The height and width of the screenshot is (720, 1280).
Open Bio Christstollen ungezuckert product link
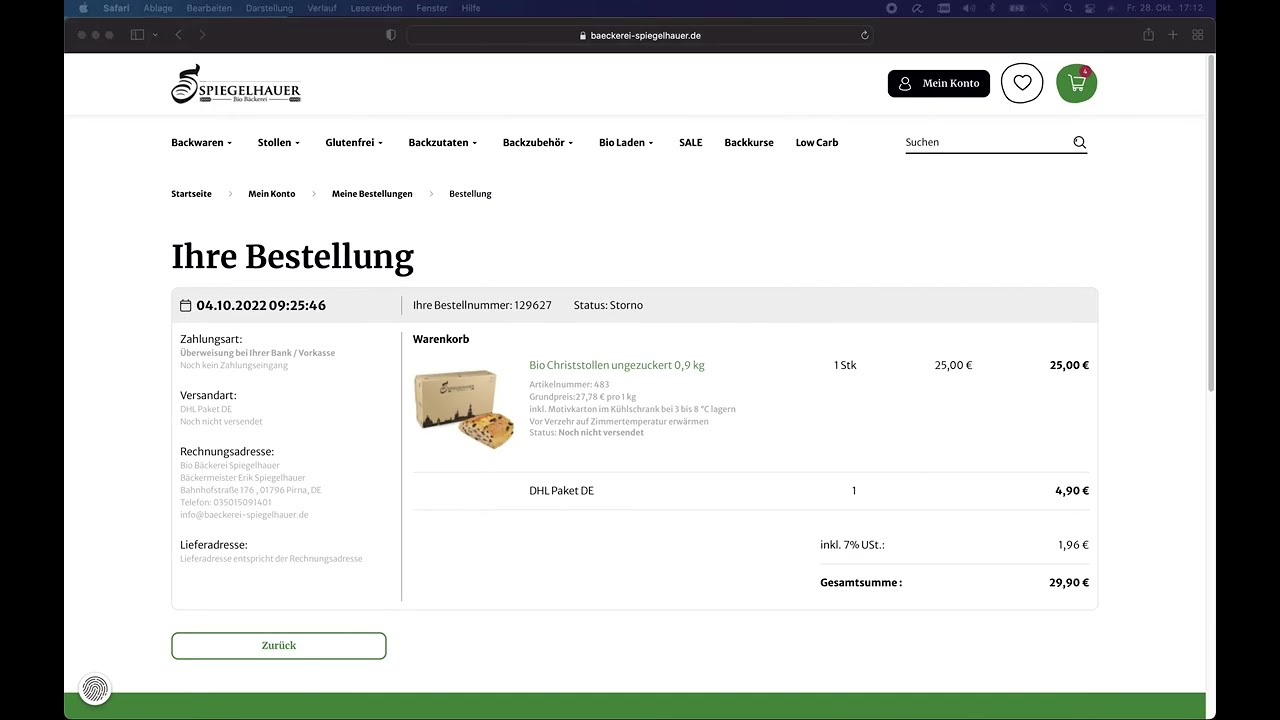click(x=617, y=365)
